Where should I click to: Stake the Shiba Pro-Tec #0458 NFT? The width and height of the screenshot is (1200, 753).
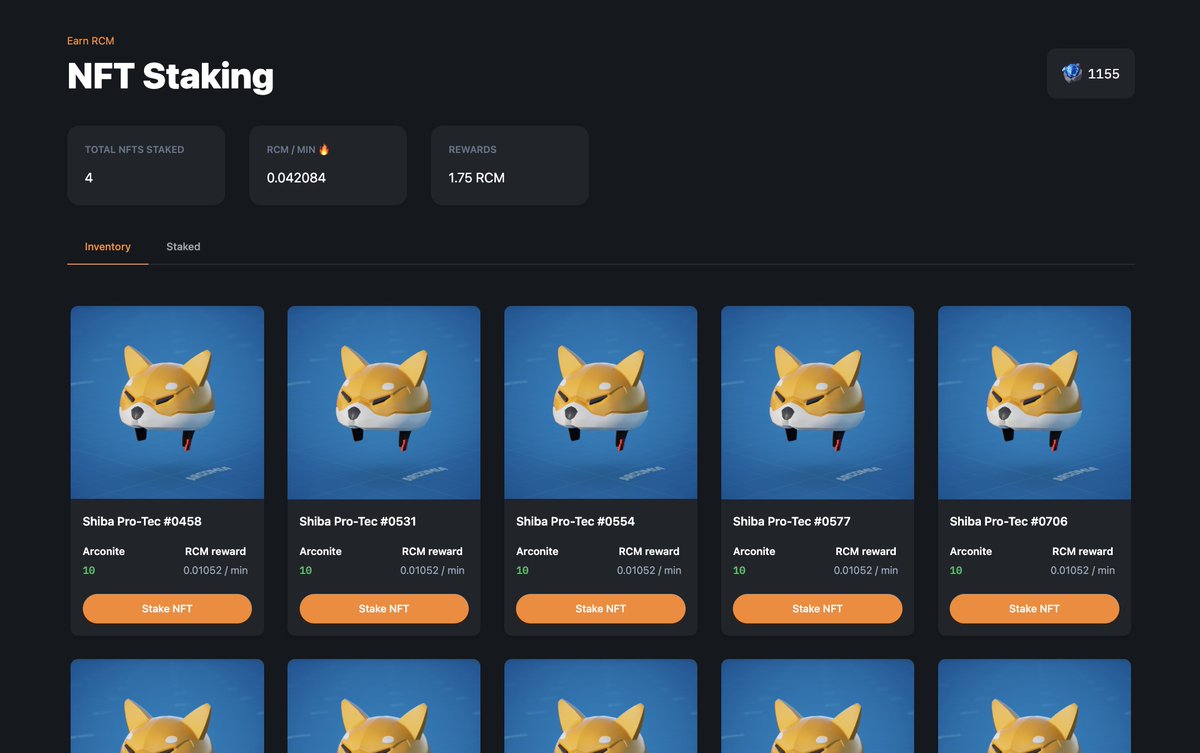(167, 608)
